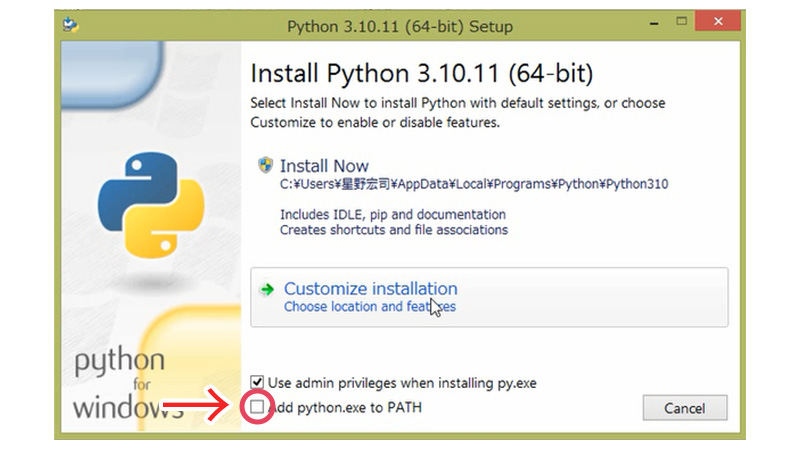Click the green arrow next to Customize installation

(267, 290)
